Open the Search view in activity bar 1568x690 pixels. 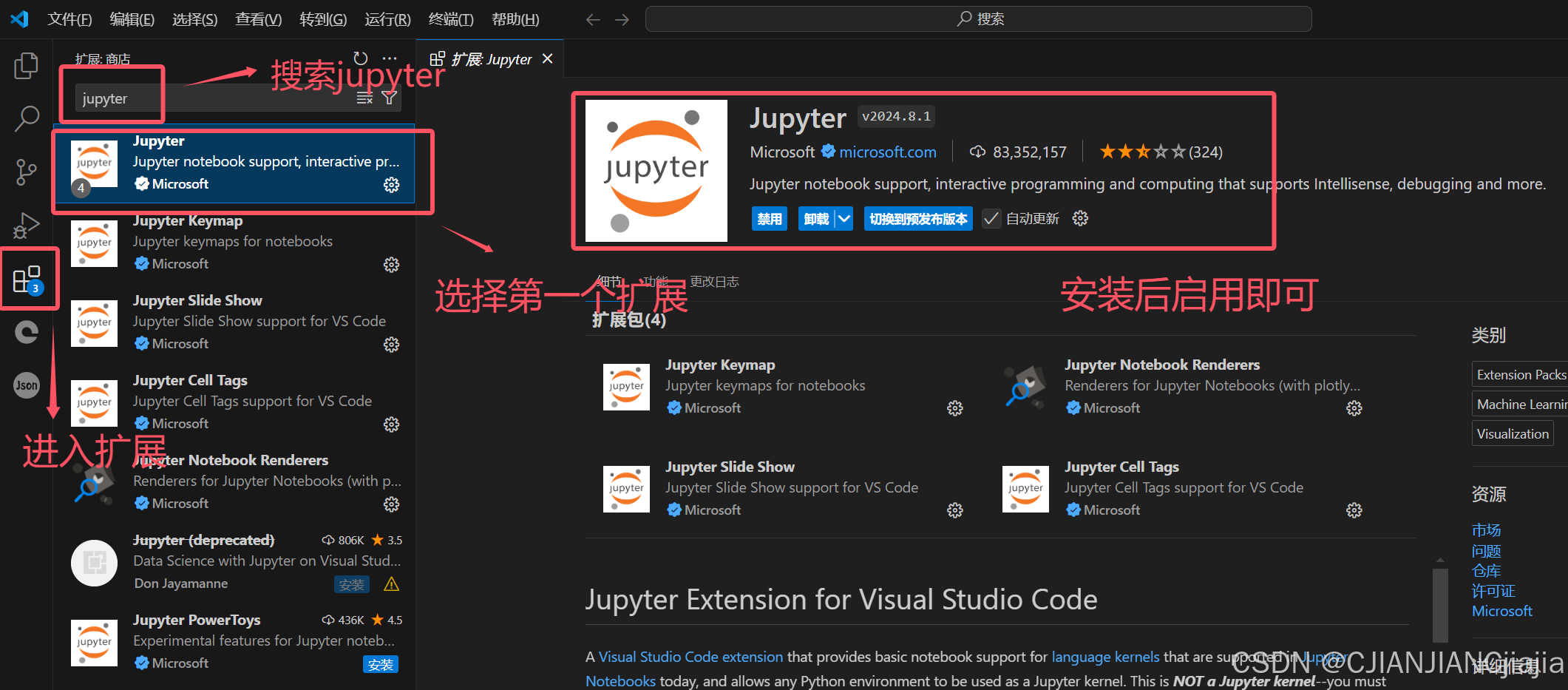click(x=27, y=118)
